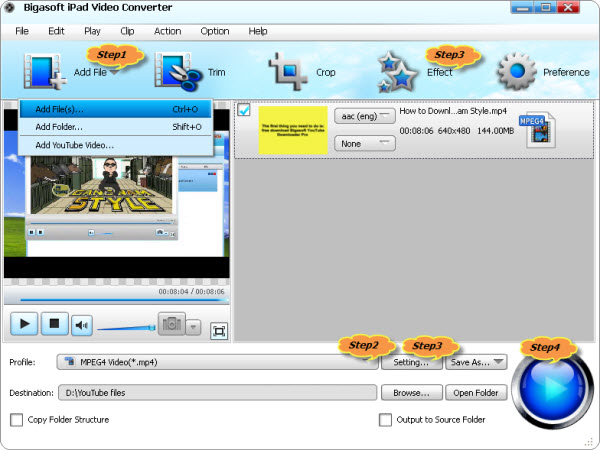The image size is (600, 450).
Task: Expand snapshot options arrow beside camera
Action: pos(193,327)
